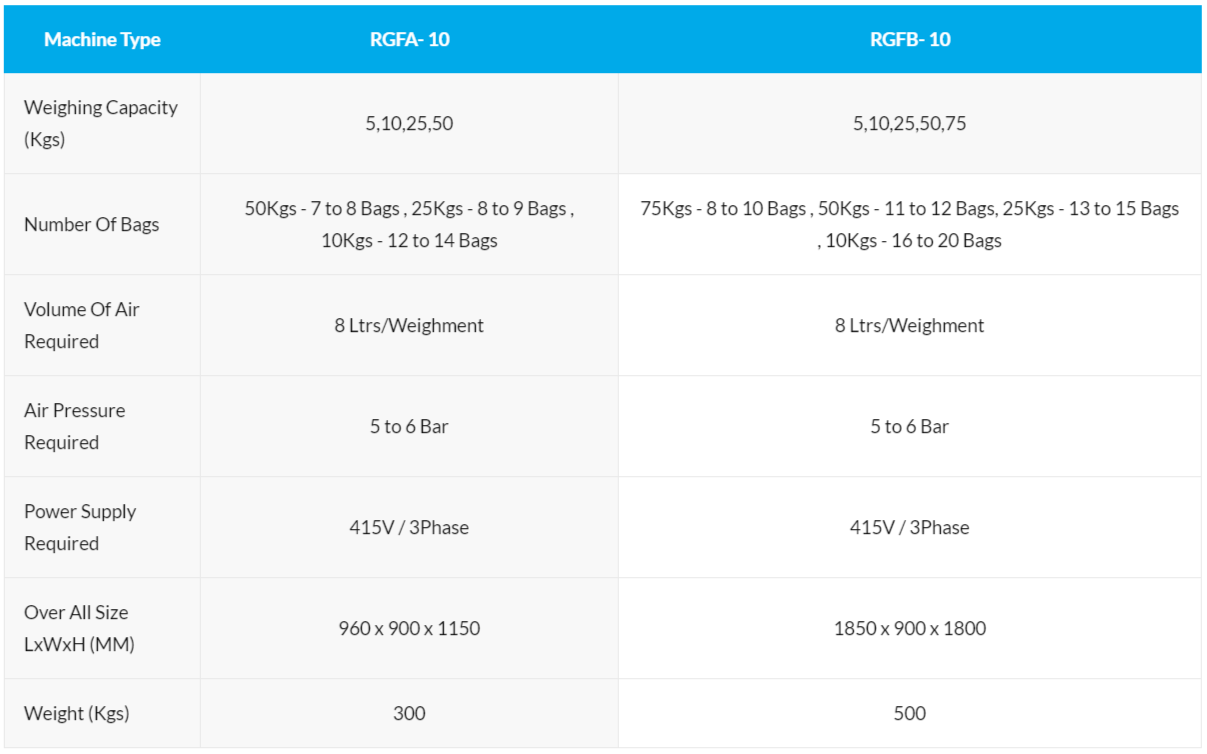Viewport: 1207px width, 754px height.
Task: Select the 1850 x 900 x 1800 size cell
Action: (x=910, y=629)
